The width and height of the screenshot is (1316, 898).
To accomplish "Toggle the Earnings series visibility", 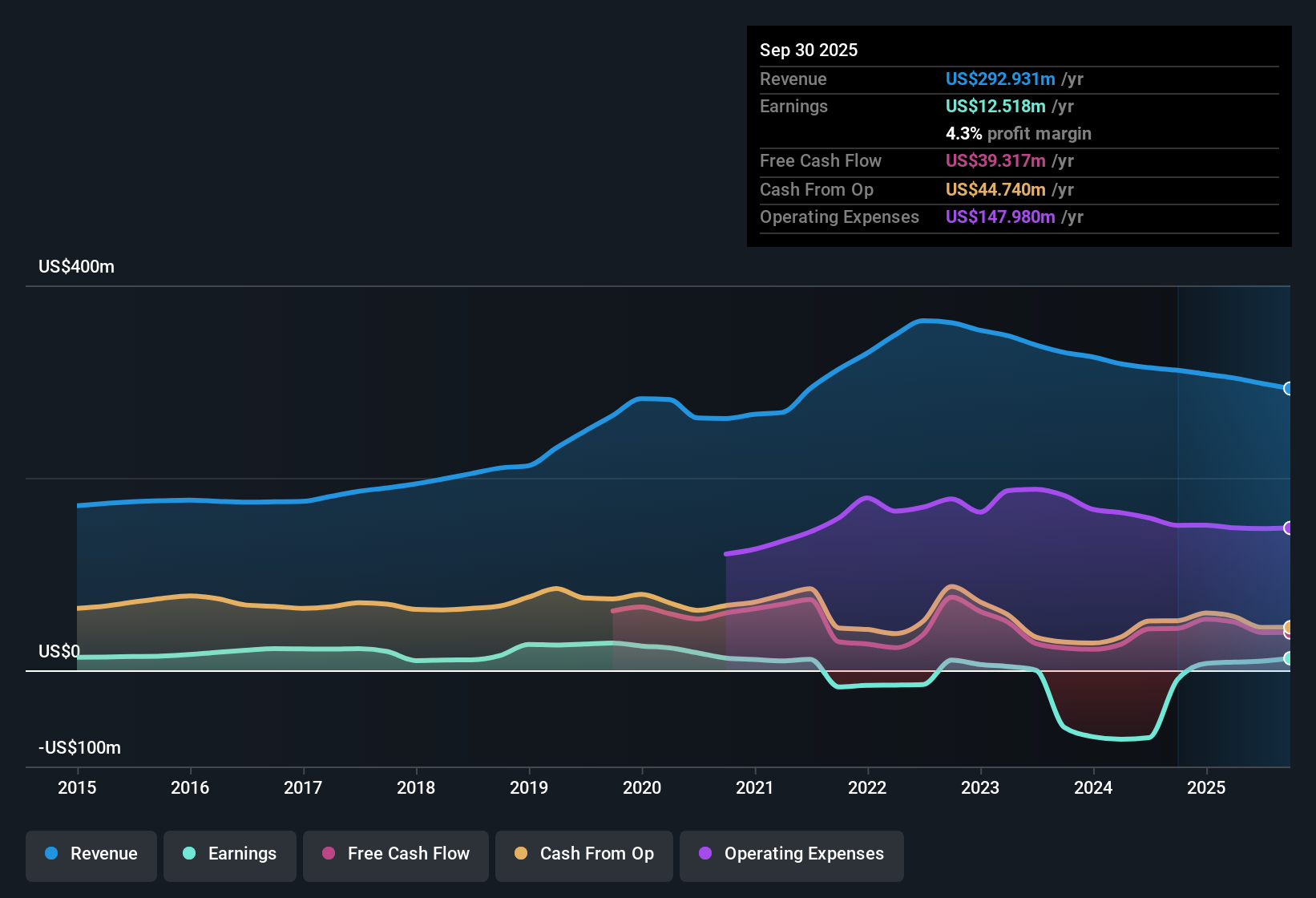I will (x=230, y=854).
